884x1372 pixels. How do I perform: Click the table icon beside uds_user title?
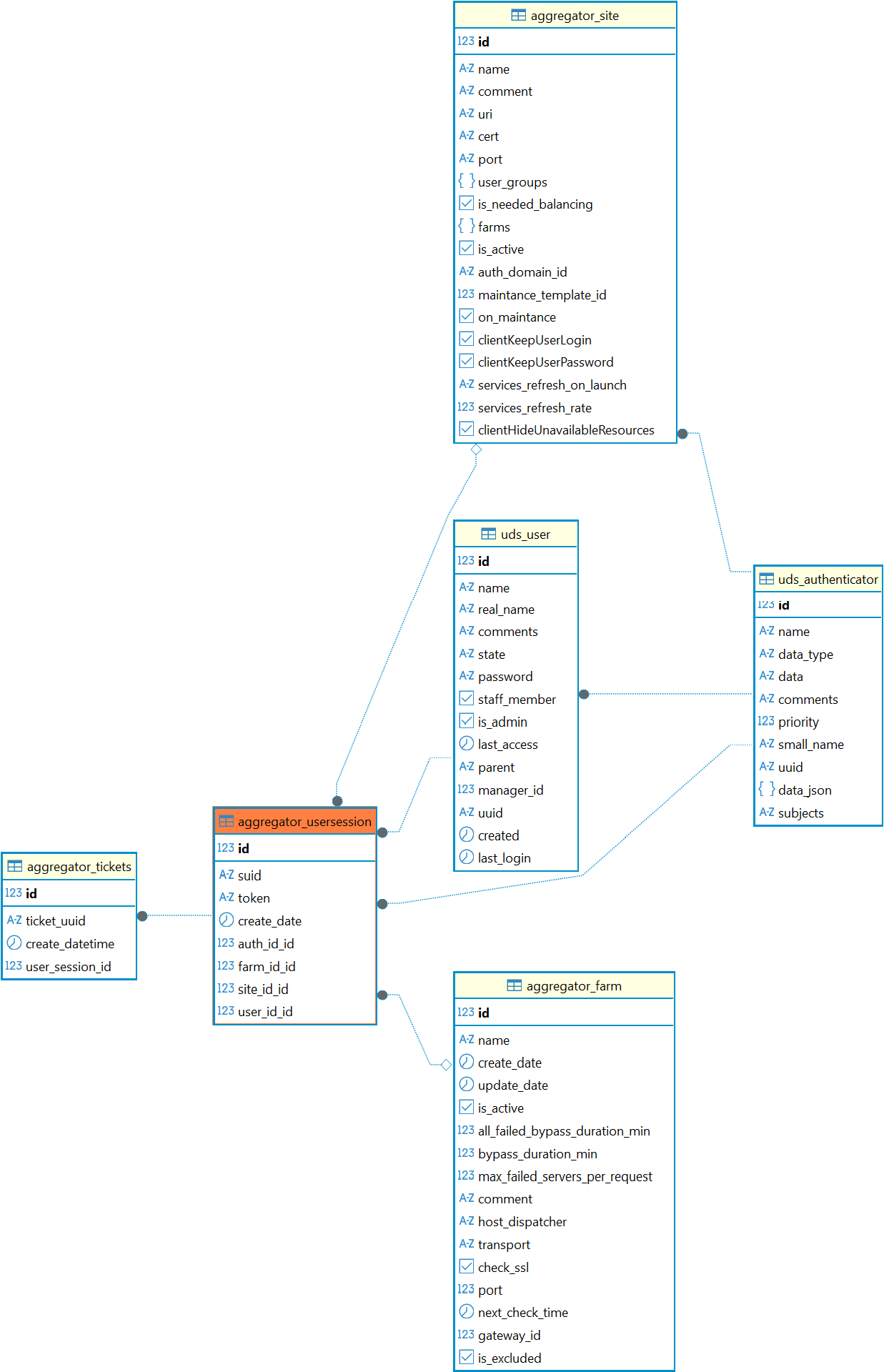click(x=488, y=535)
